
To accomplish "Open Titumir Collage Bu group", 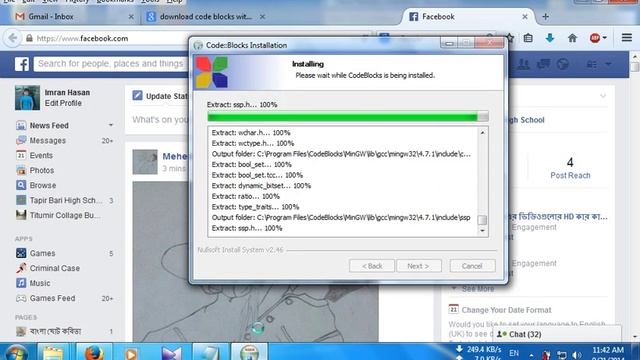I will (x=64, y=215).
